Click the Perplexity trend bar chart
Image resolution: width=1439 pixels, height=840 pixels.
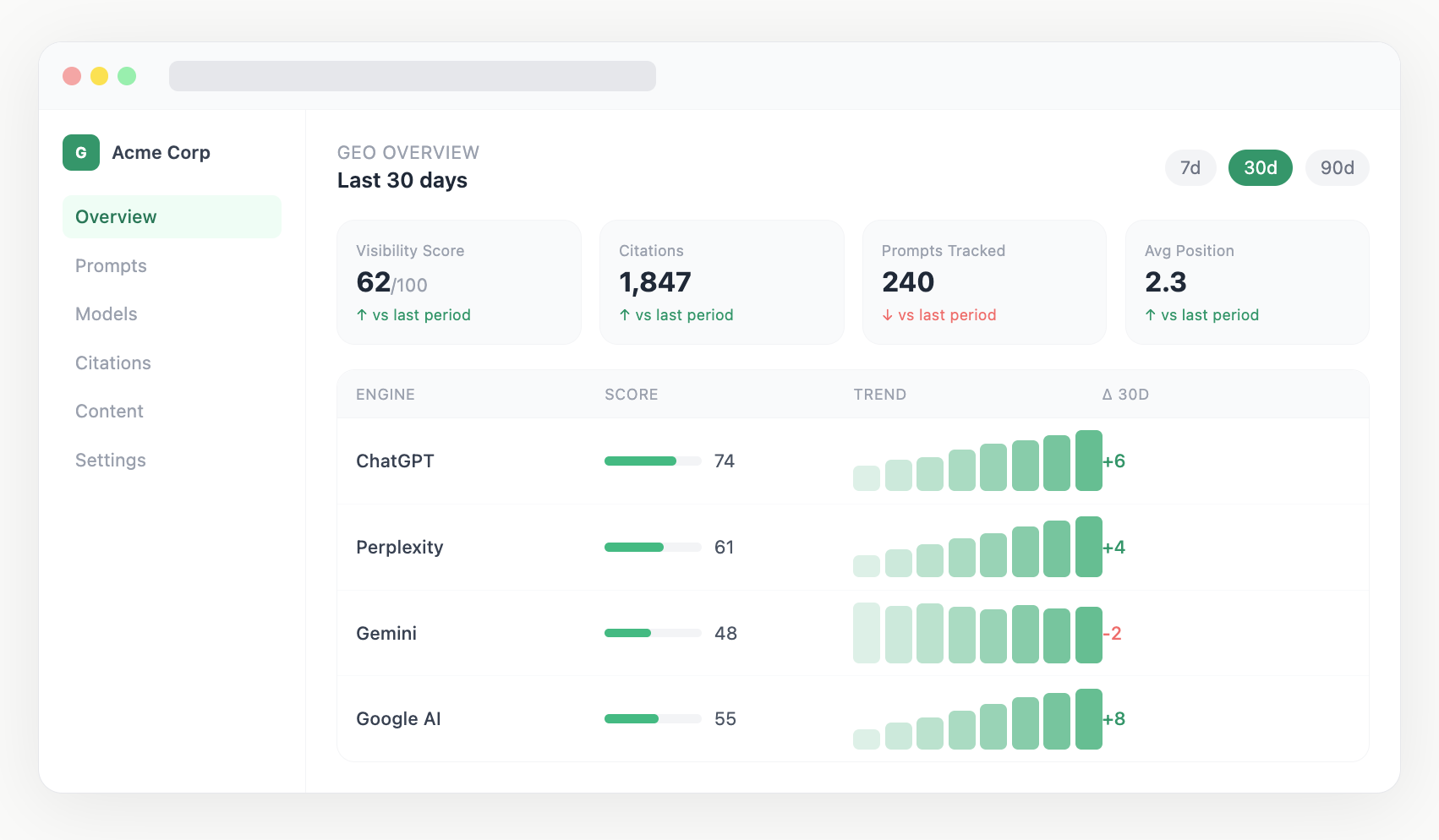pos(977,547)
